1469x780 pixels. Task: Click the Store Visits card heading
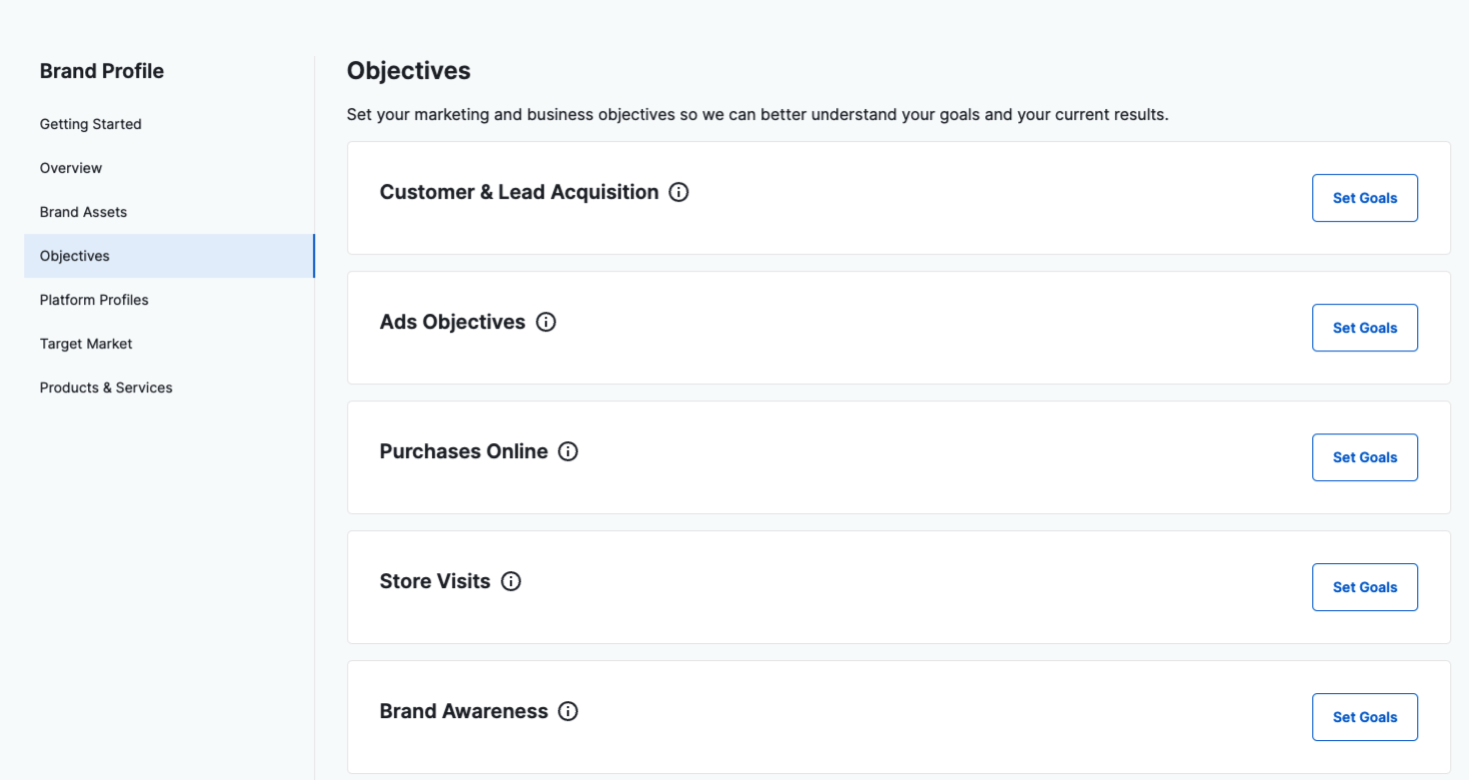(435, 581)
